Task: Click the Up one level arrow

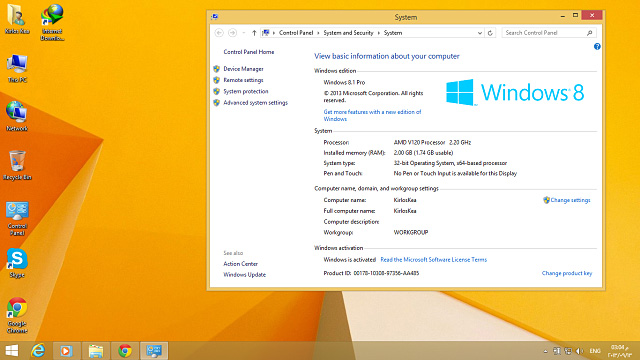Action: [x=254, y=33]
